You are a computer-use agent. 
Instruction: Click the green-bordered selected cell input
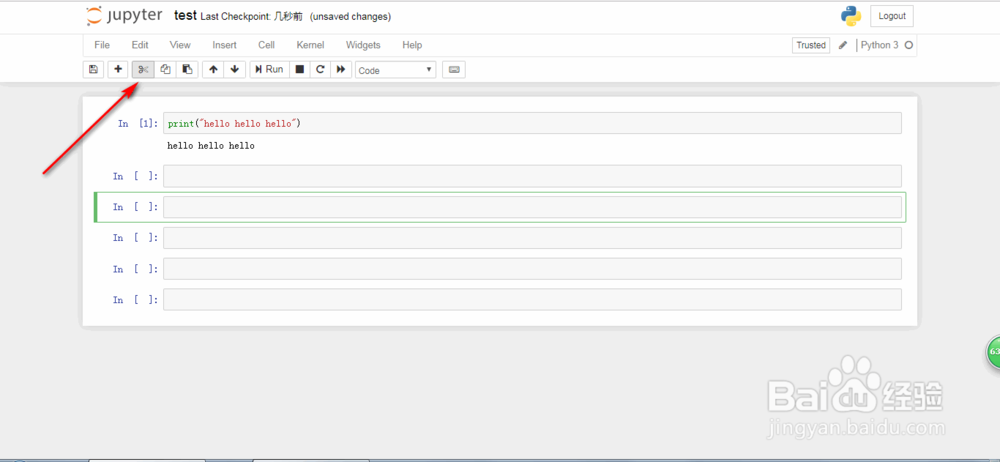(532, 207)
